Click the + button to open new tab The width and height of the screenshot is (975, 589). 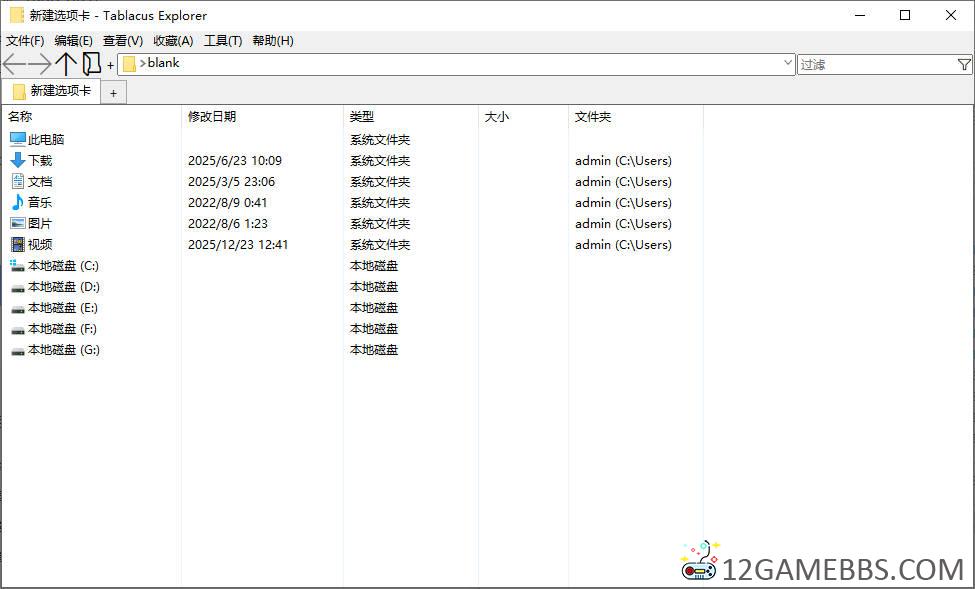114,91
